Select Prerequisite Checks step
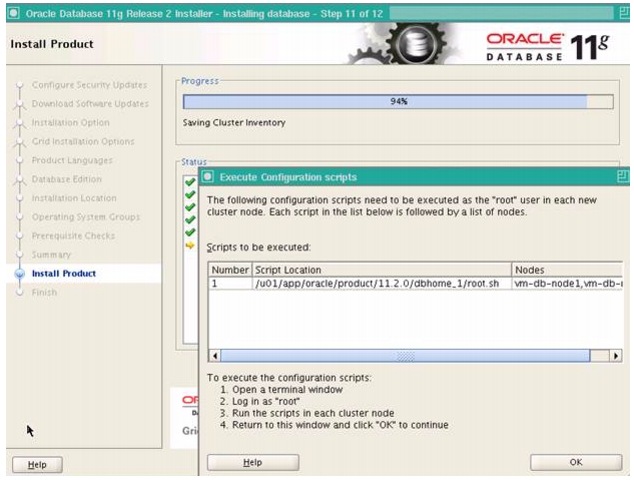Viewport: 634px width, 499px height. [x=73, y=236]
